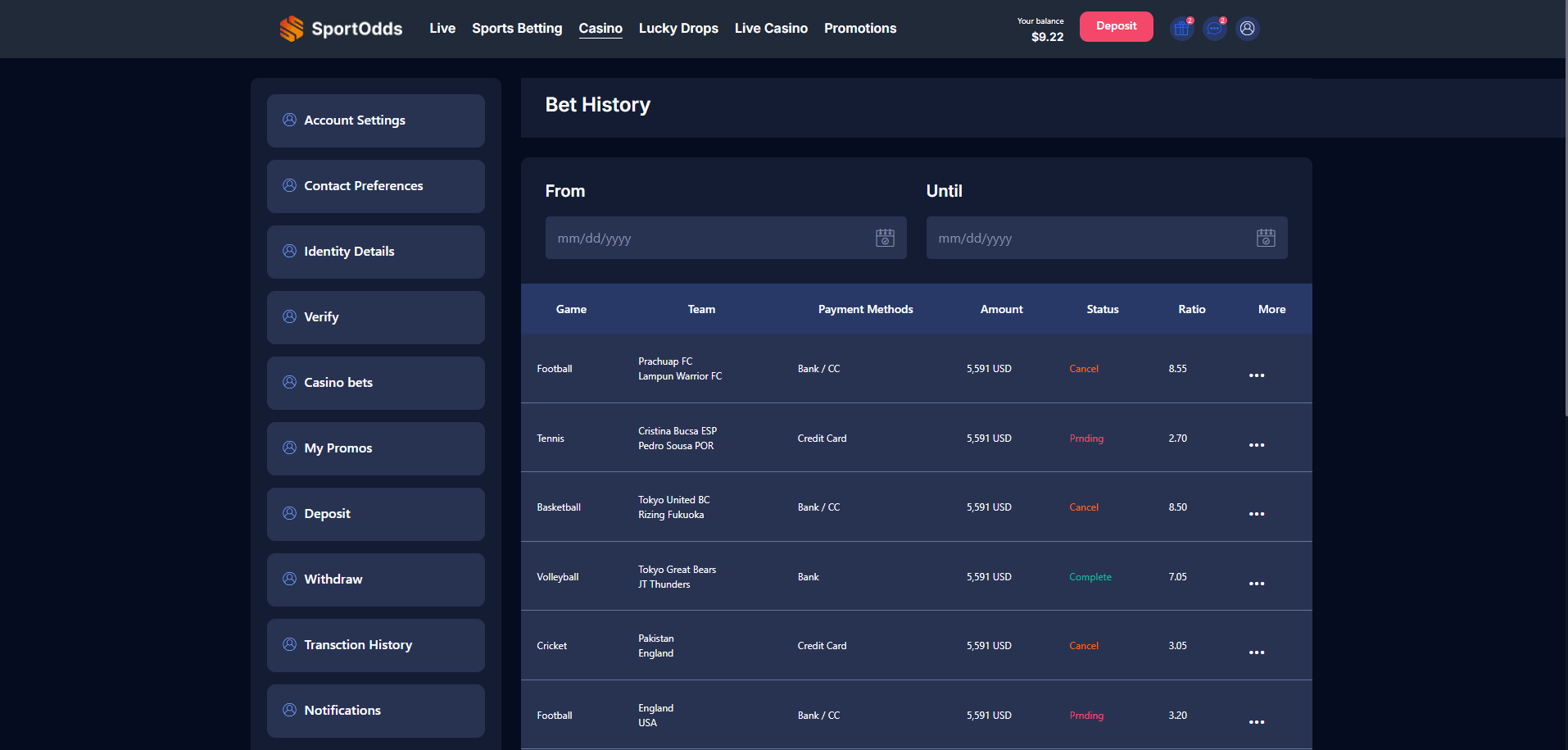Open Contact Preferences in the sidebar

(376, 186)
